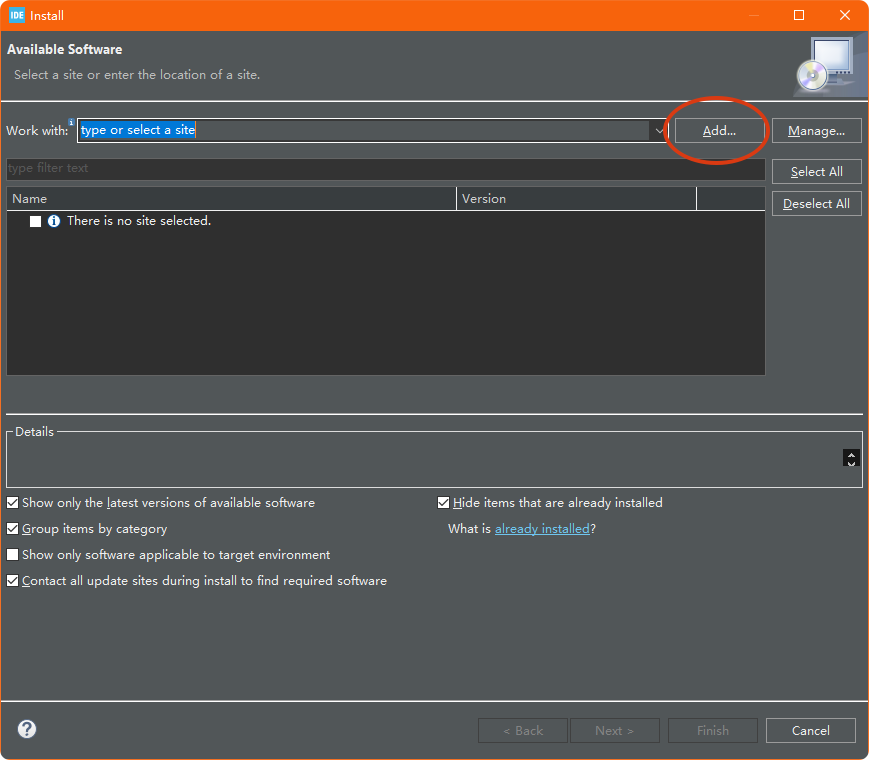Click info icon beside no site selected

(54, 221)
